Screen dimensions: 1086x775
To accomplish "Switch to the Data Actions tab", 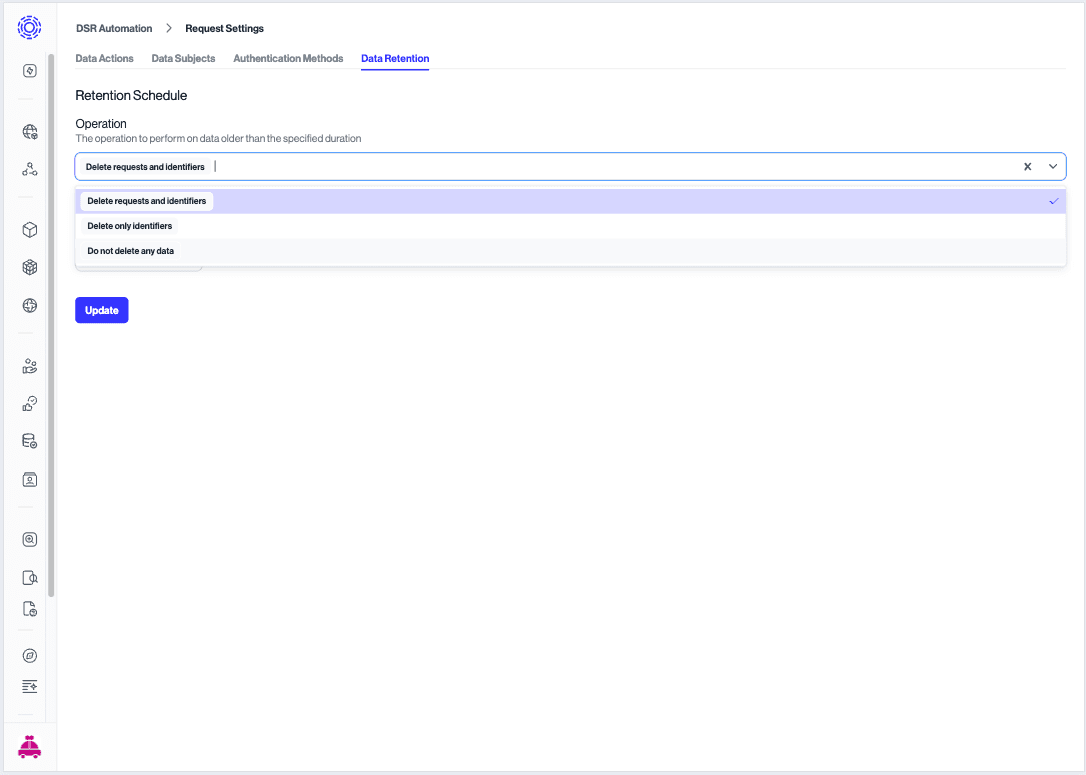I will (x=104, y=58).
